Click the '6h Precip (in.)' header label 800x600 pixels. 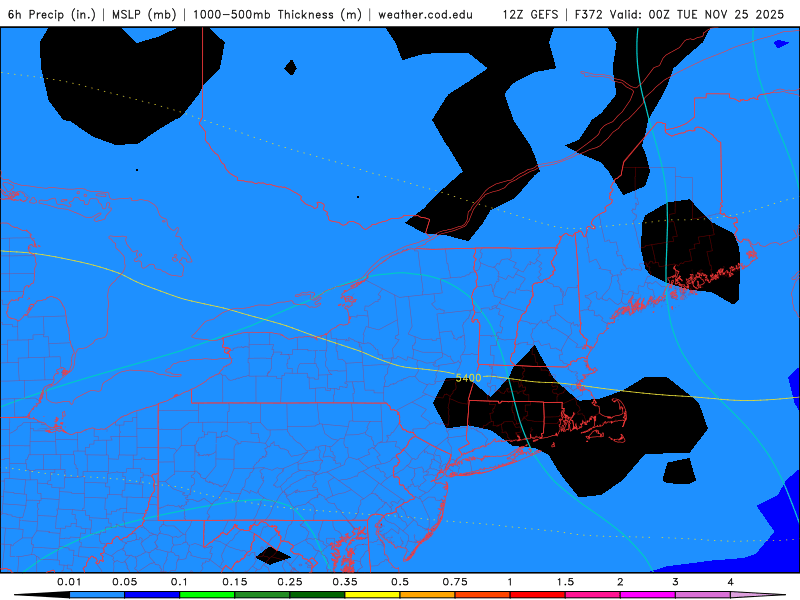52,15
